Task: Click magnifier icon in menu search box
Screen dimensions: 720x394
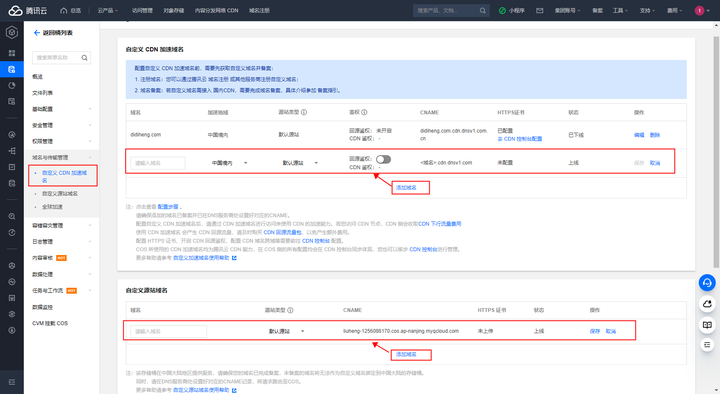Action: click(84, 58)
